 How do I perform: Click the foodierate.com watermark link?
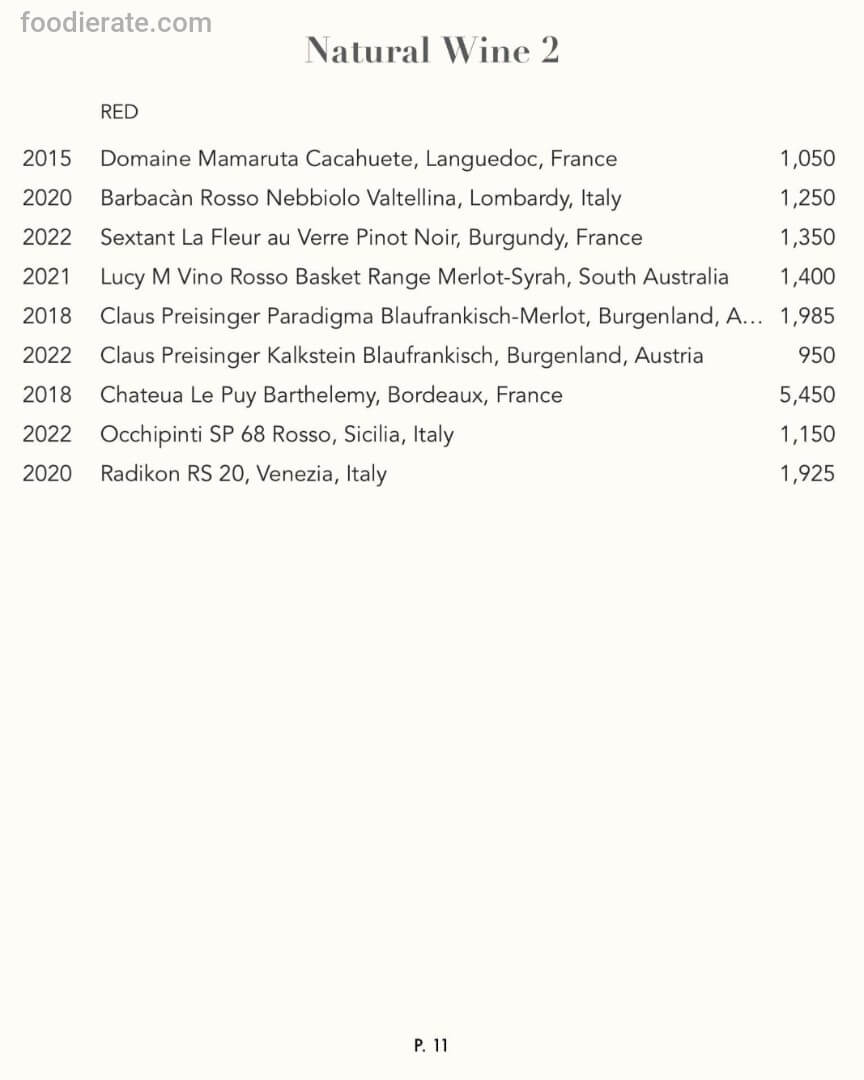116,22
